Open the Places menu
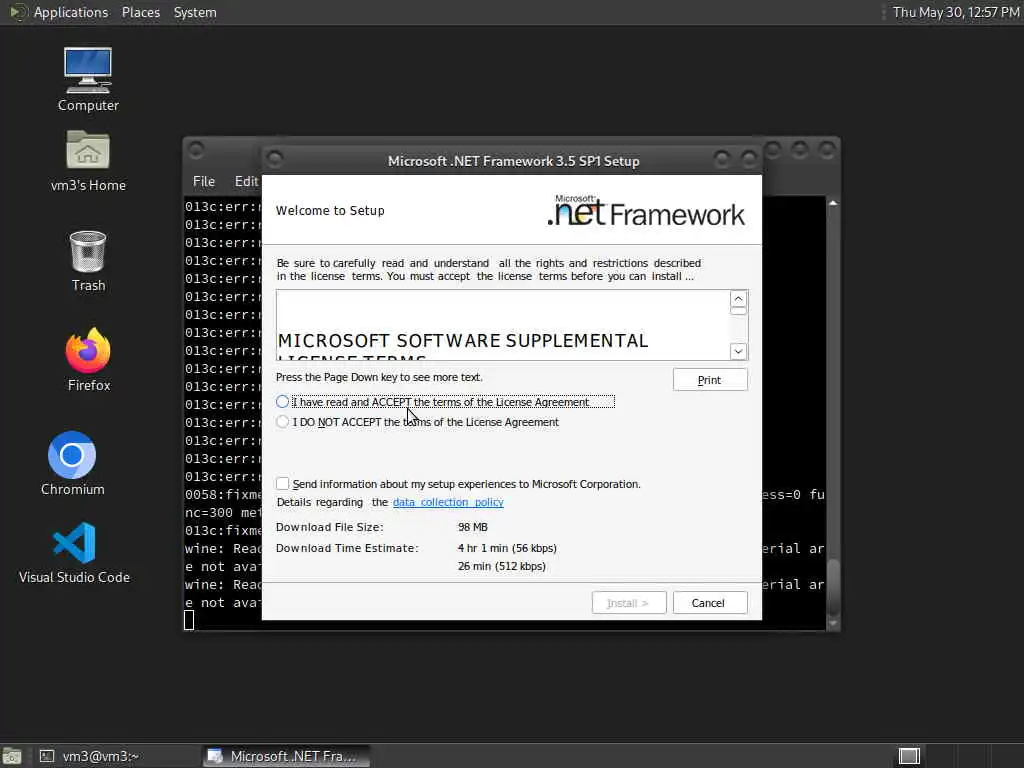 coord(140,12)
